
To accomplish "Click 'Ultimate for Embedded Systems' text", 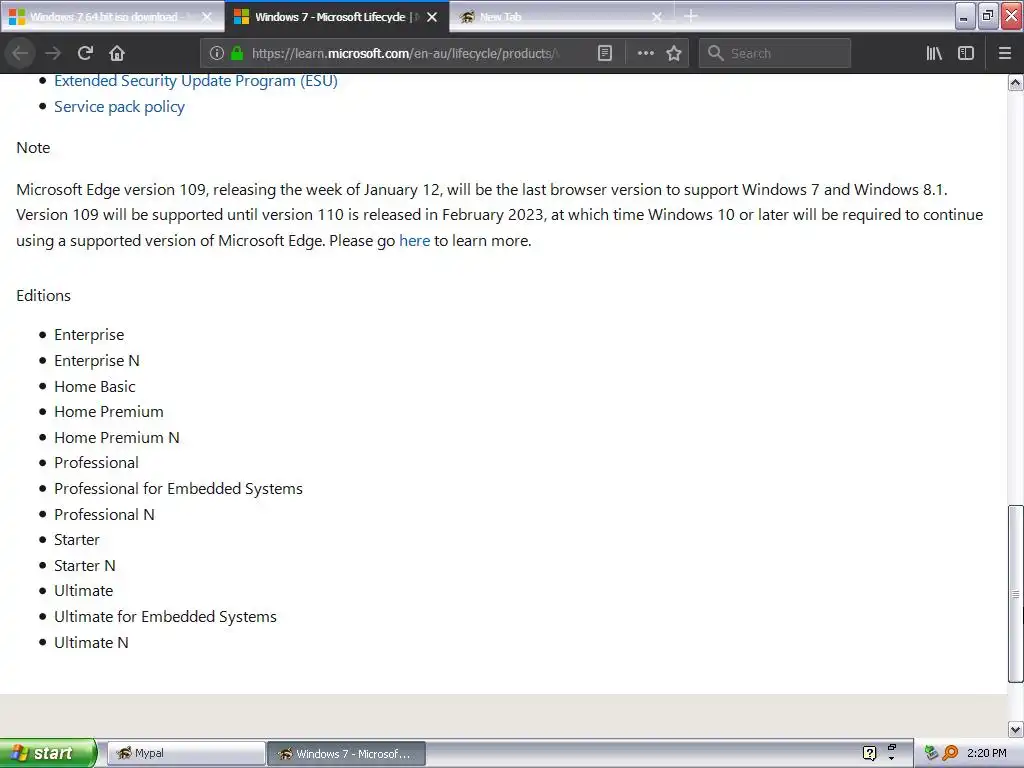I will [165, 616].
